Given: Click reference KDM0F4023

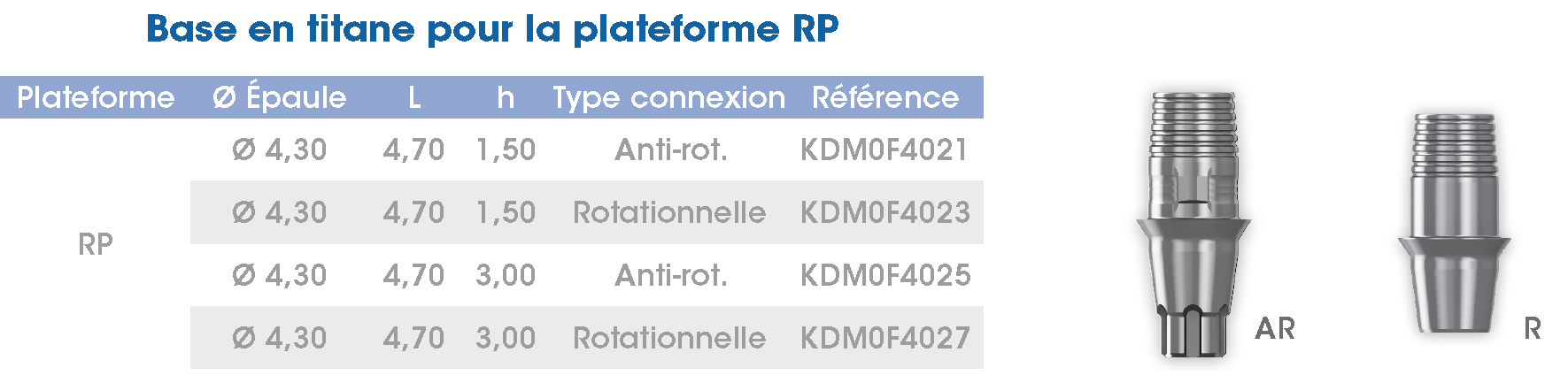Looking at the screenshot, I should [x=884, y=212].
